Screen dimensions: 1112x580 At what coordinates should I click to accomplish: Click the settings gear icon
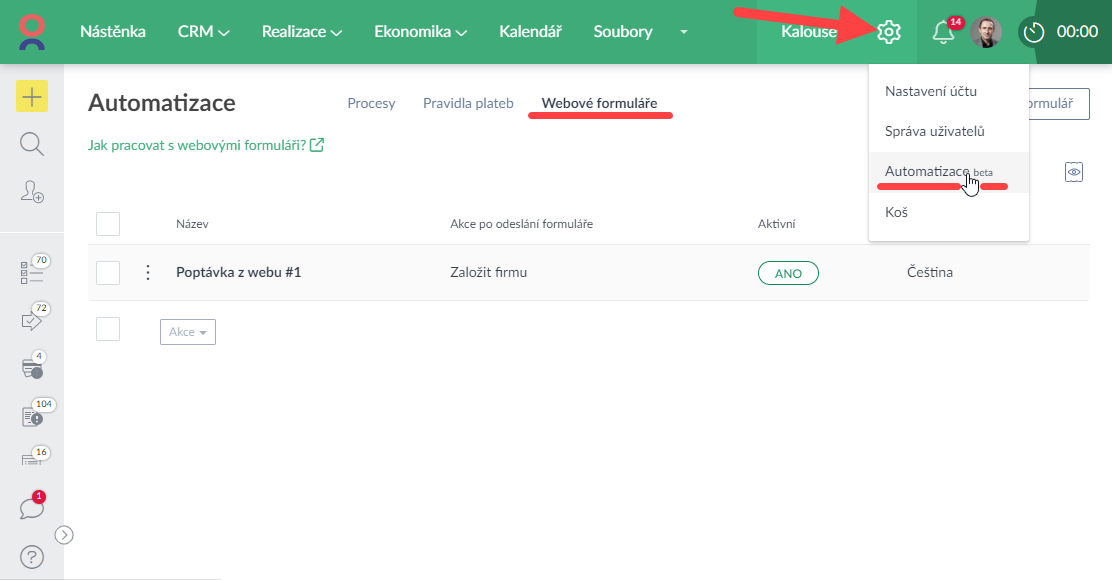888,32
